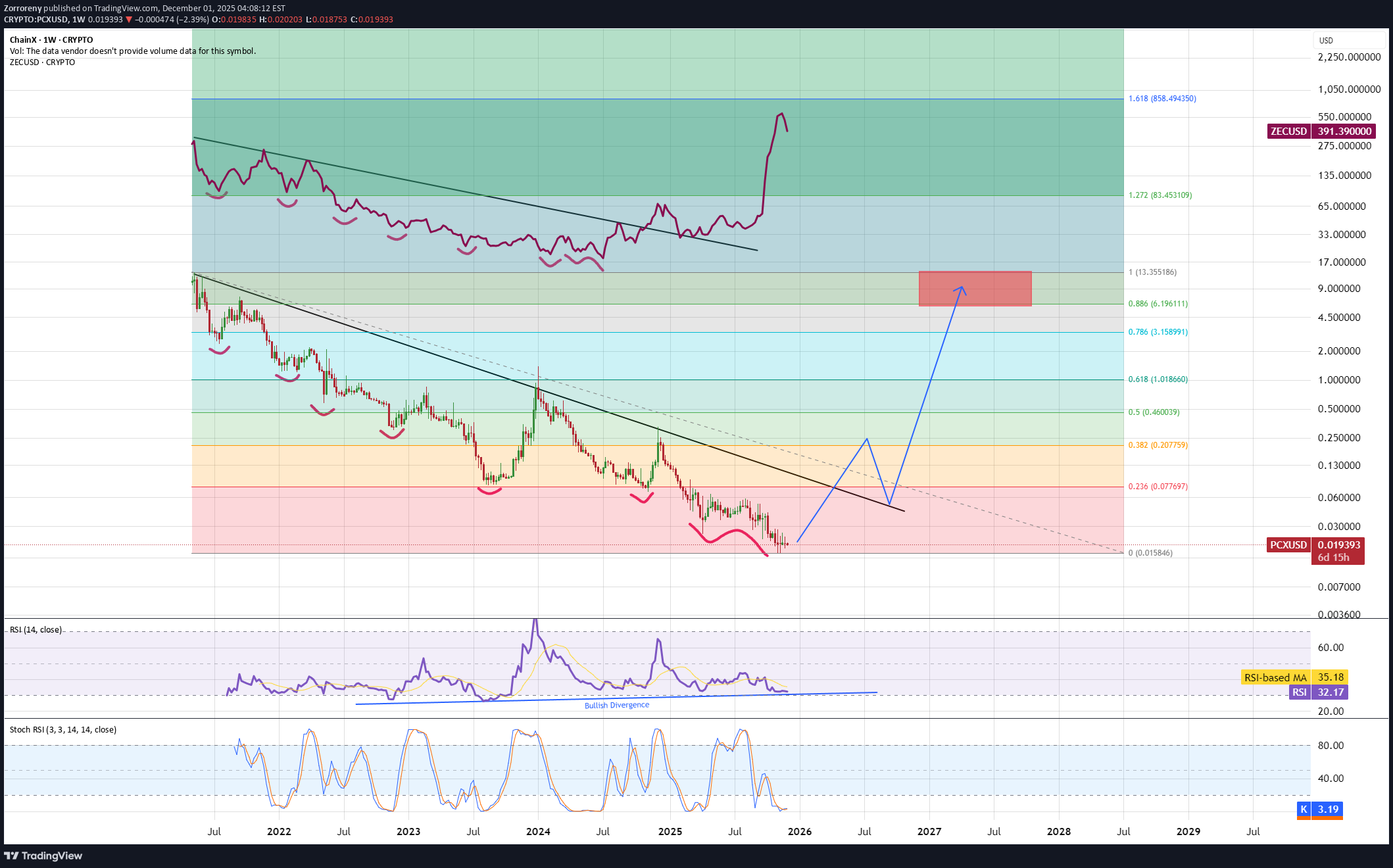Click the blue projection arrow head
This screenshot has height=868, width=1393.
(x=962, y=288)
